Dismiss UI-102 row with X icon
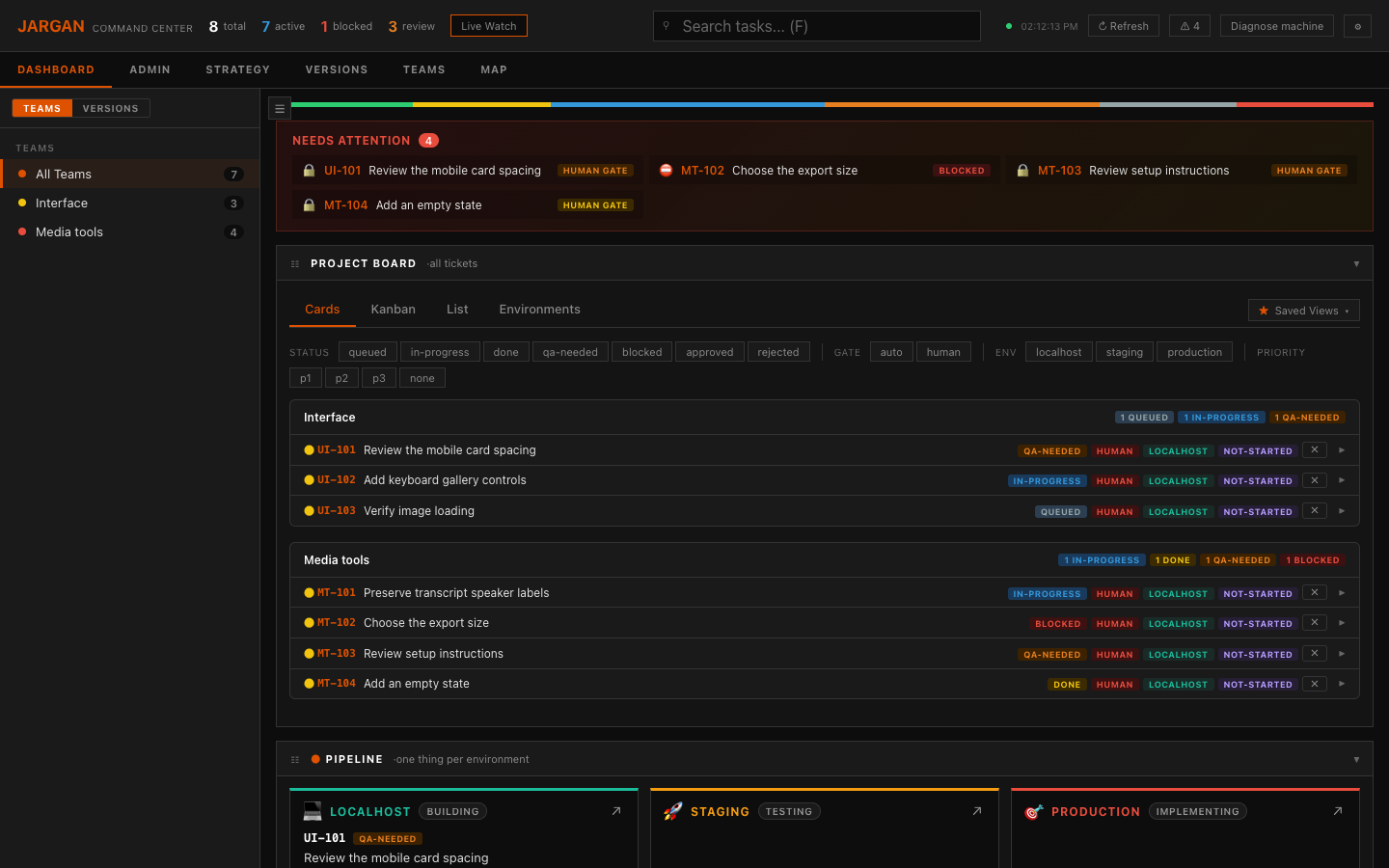 1315,480
